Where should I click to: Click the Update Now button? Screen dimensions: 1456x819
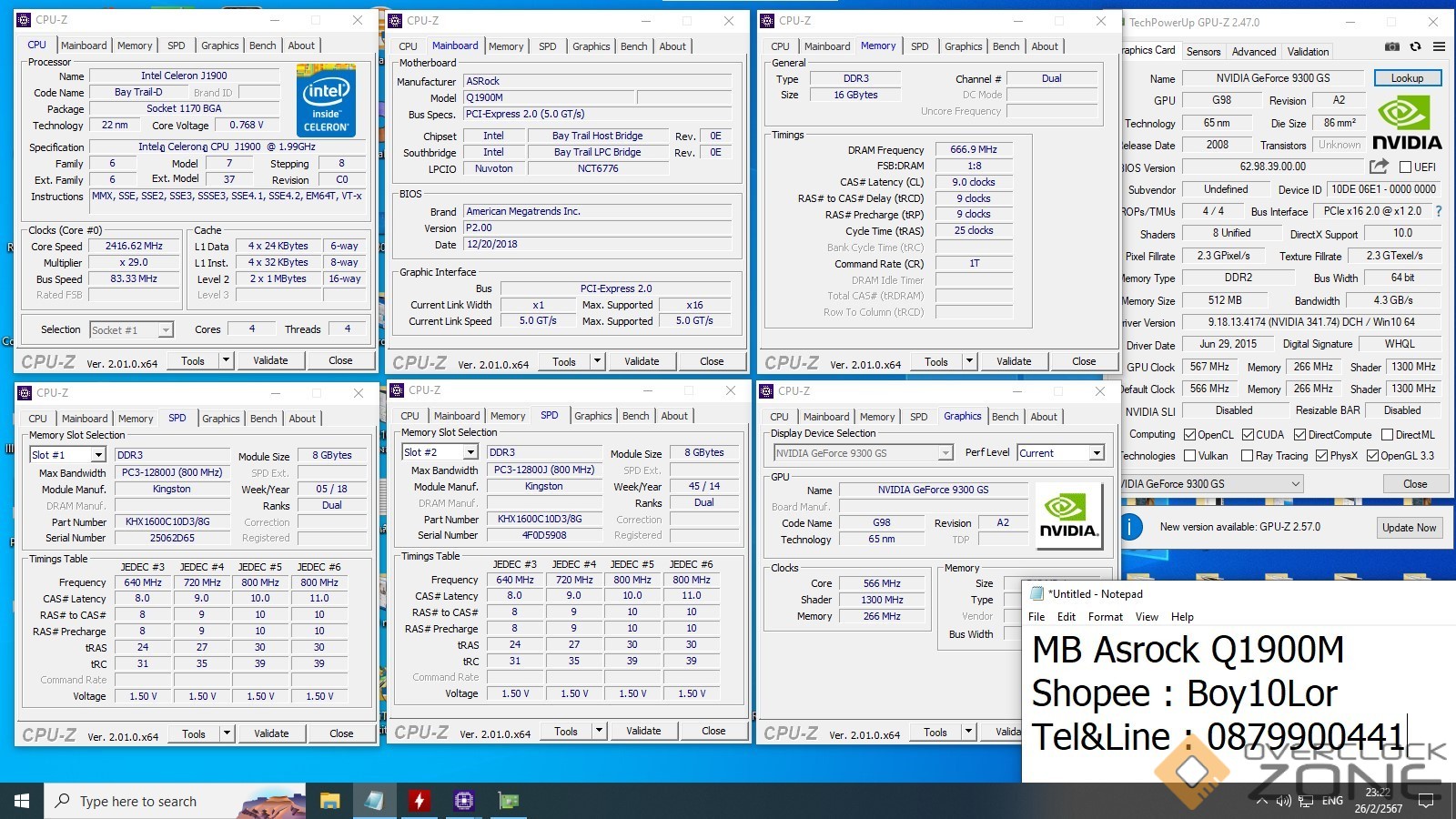(1409, 528)
